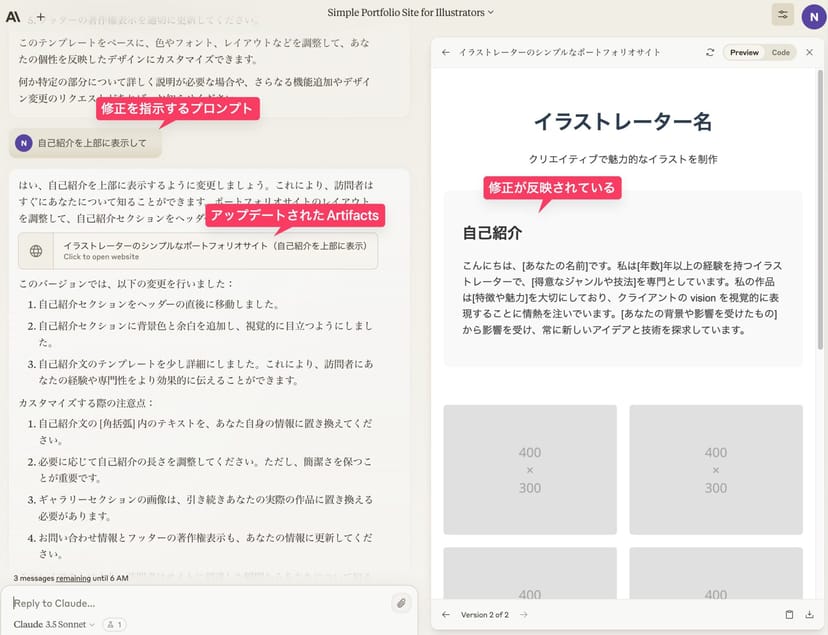Close the artifact panel
The image size is (828, 635).
[x=810, y=52]
